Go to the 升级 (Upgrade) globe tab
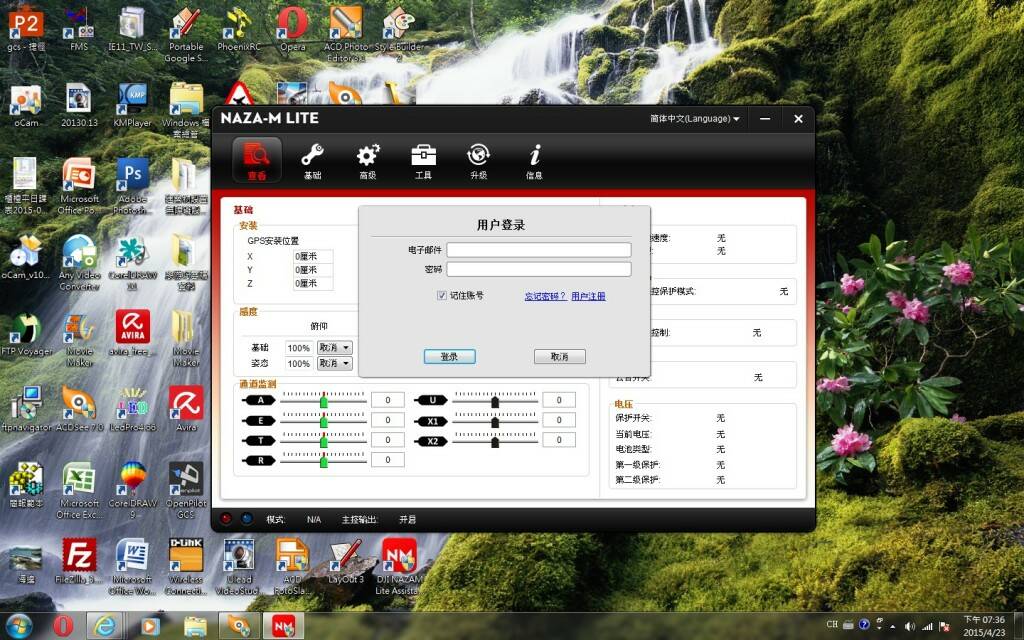 pyautogui.click(x=479, y=161)
